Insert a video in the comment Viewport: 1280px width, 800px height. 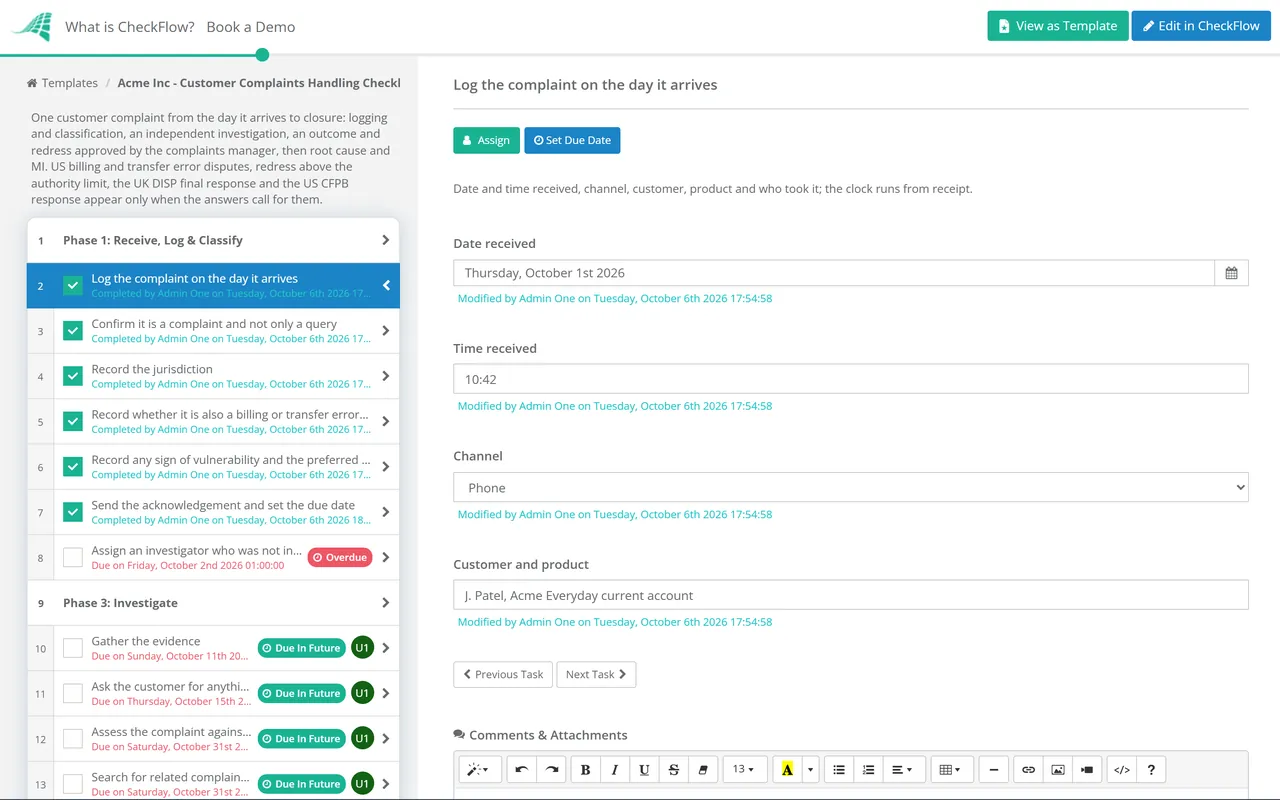1087,769
